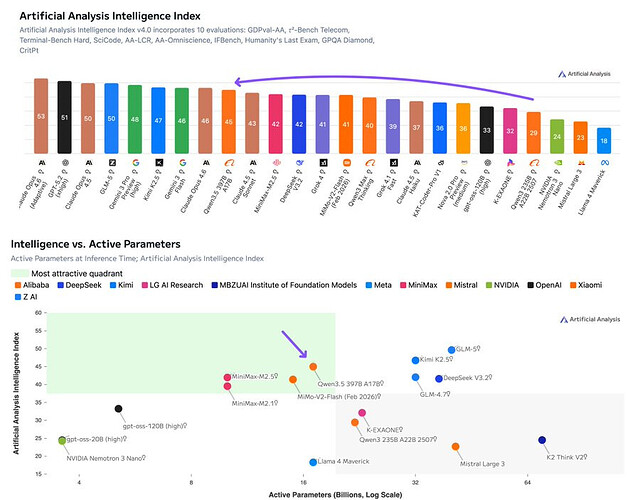Click the GLM-5 data point in scatter plot
640x500 pixels.
point(451,350)
